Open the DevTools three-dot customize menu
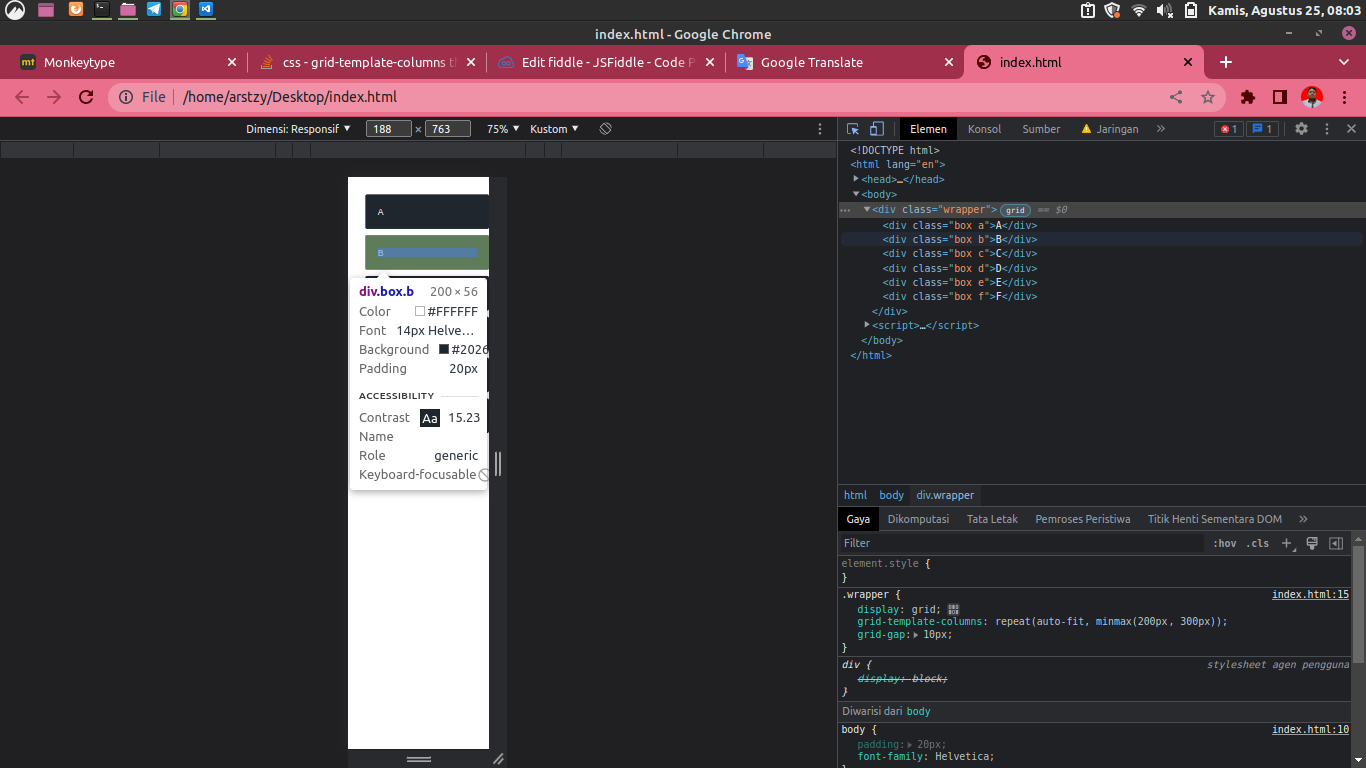Screen dimensions: 1366x768 pyautogui.click(x=1327, y=129)
